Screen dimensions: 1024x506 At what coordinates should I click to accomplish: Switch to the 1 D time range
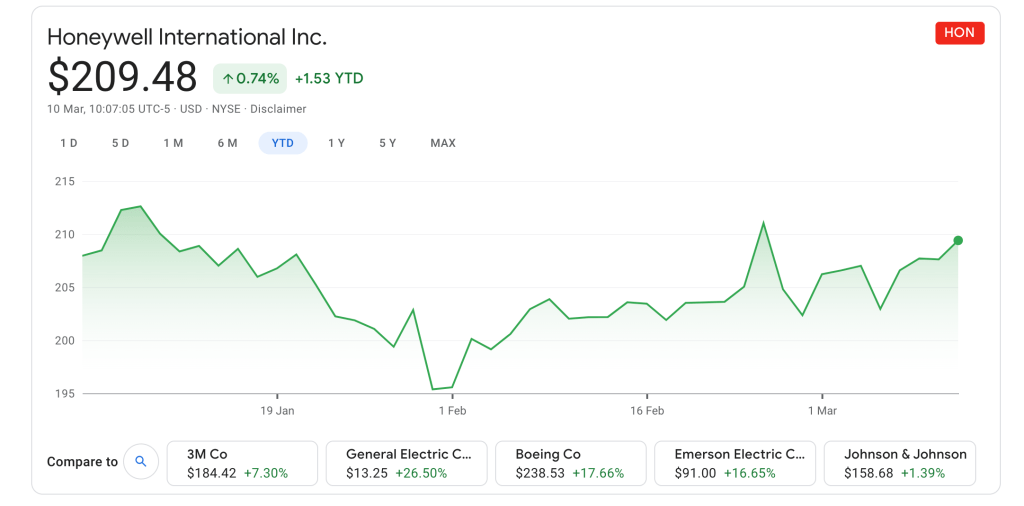(x=69, y=143)
